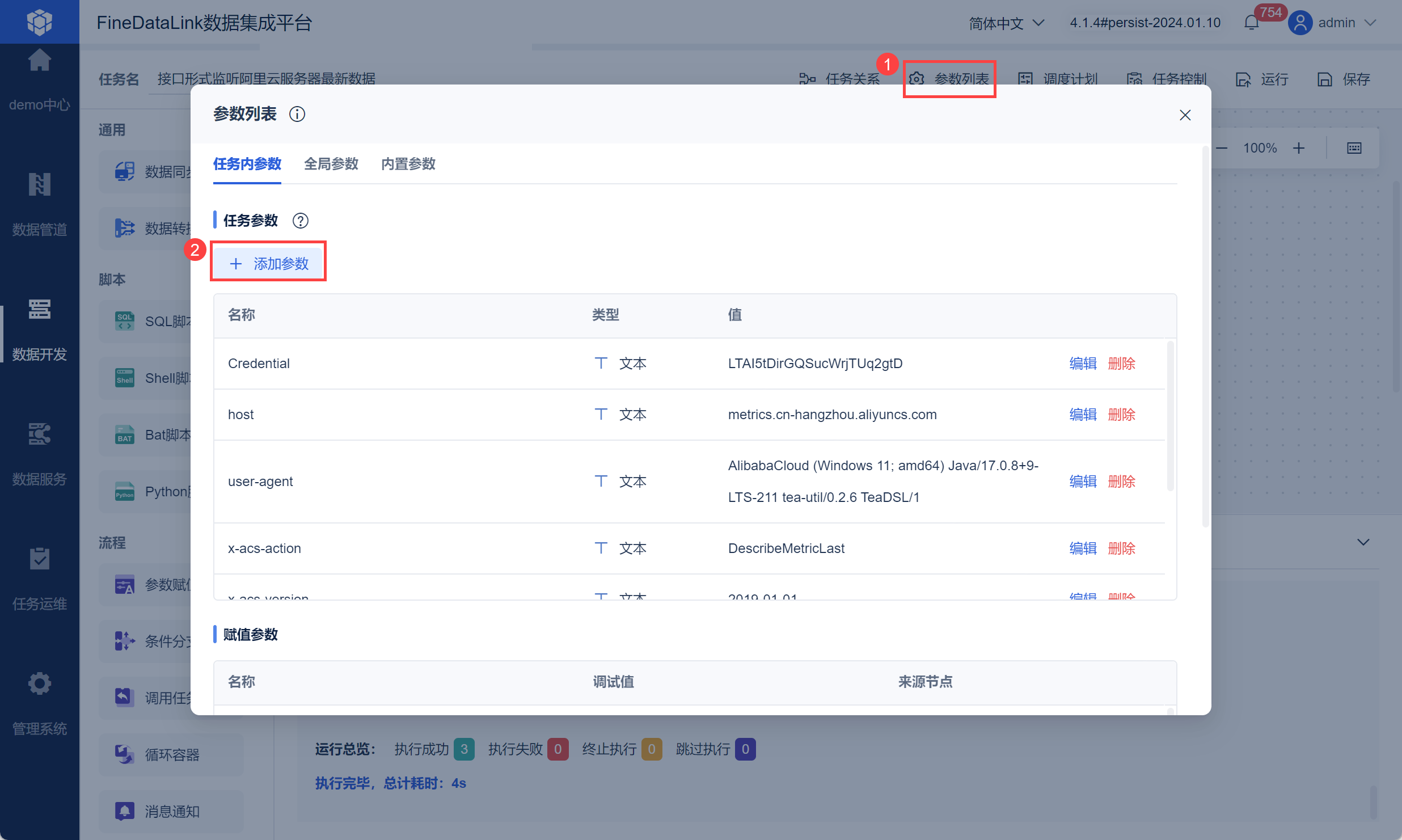Viewport: 1402px width, 840px height.
Task: Click the zoom-in plus button beside 100%
Action: (x=1299, y=148)
